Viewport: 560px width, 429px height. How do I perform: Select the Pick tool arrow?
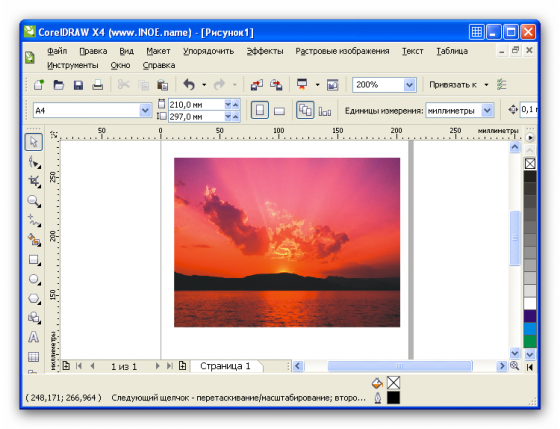click(x=34, y=142)
